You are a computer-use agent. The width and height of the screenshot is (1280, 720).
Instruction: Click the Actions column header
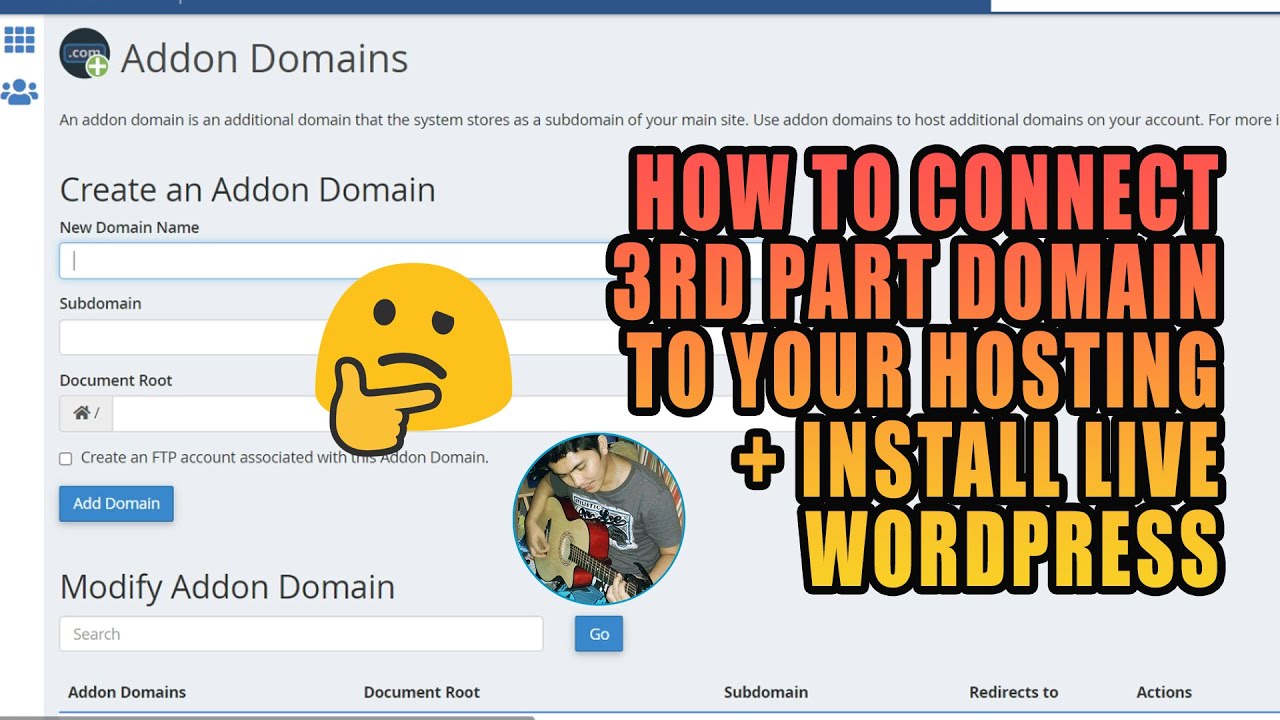(x=1164, y=692)
